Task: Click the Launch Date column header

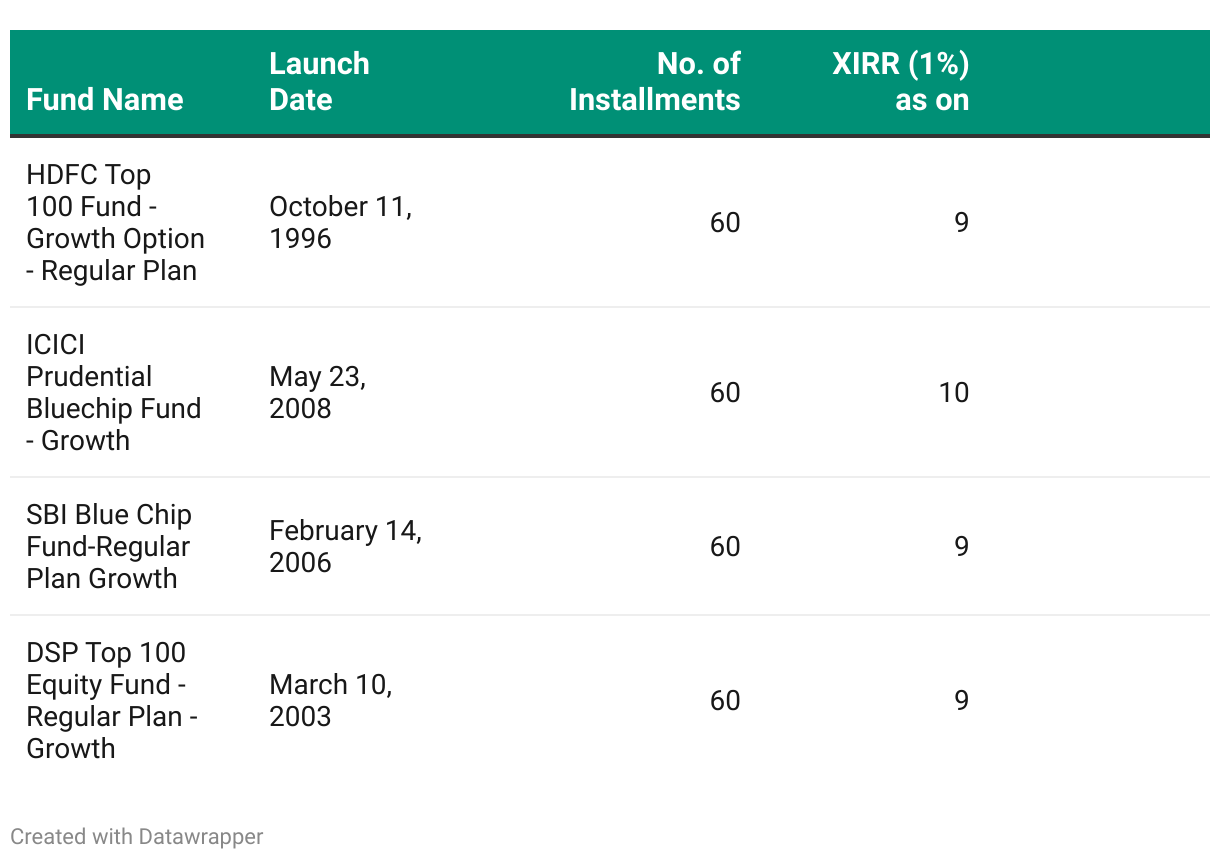Action: click(319, 82)
